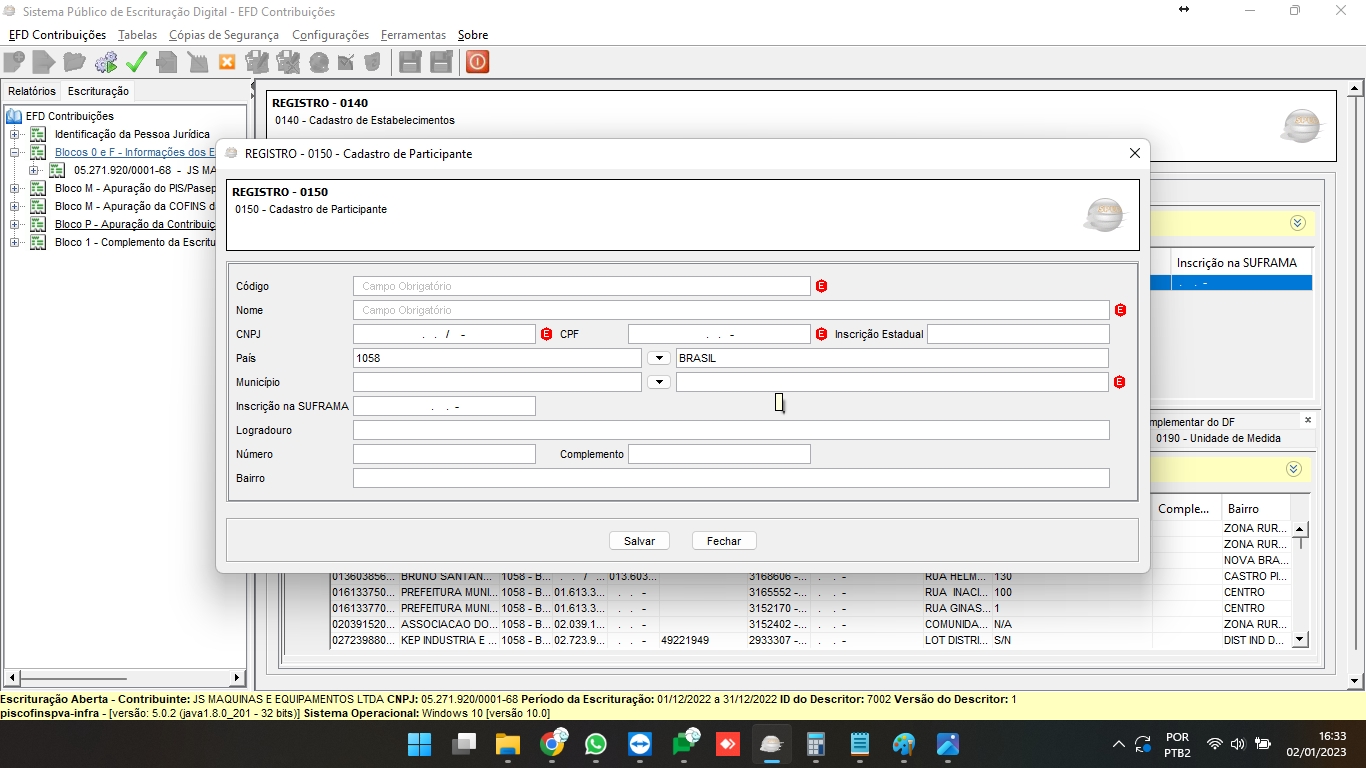1366x768 pixels.
Task: Open WhatsApp from the taskbar
Action: pyautogui.click(x=596, y=744)
